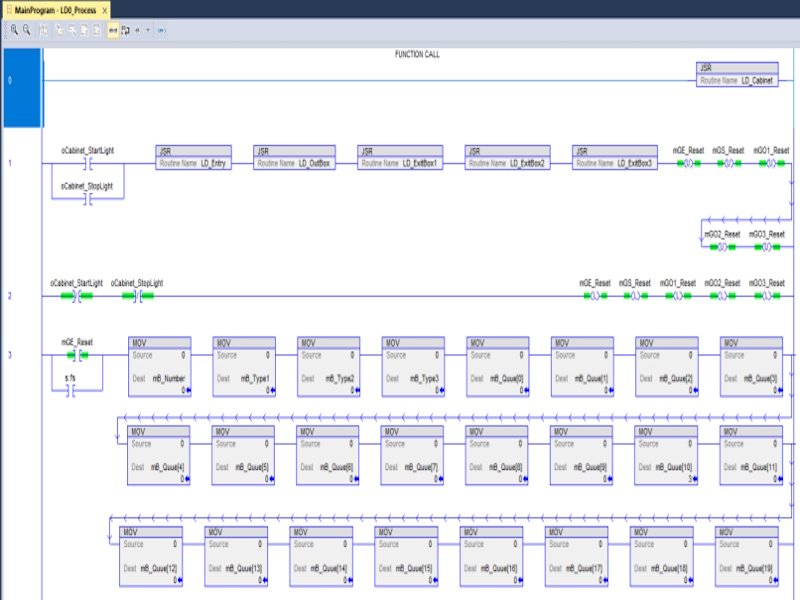Image resolution: width=800 pixels, height=600 pixels.
Task: Click the zoom out magnifier icon
Action: point(26,30)
